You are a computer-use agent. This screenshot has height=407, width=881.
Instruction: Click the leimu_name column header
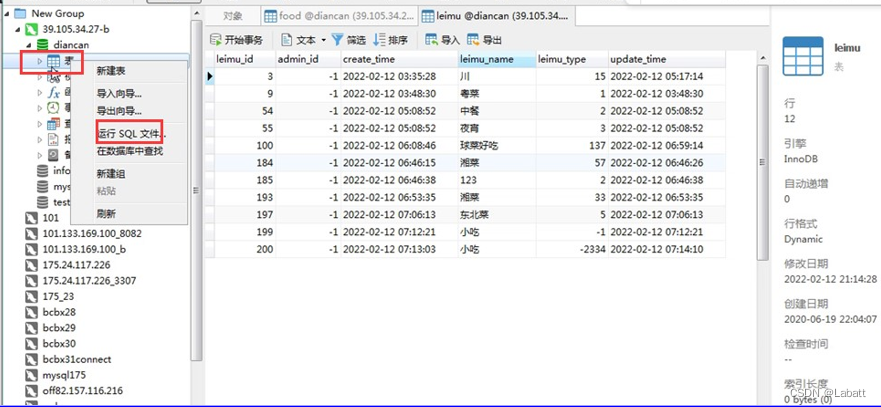tap(497, 59)
